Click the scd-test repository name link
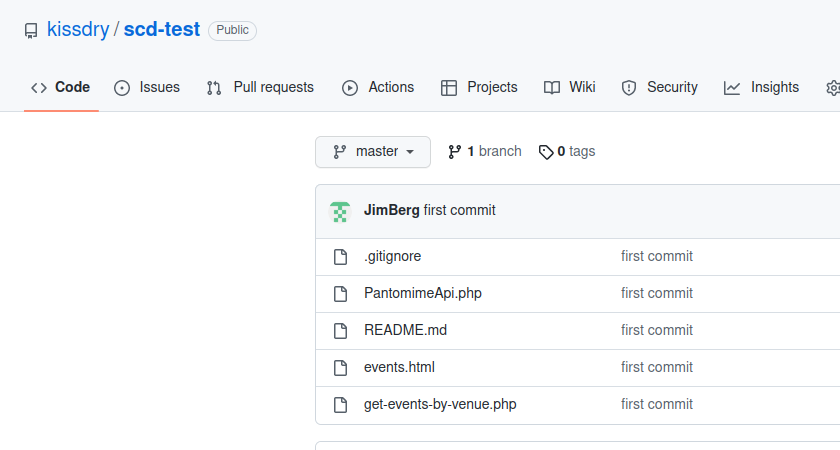Viewport: 840px width, 450px height. pyautogui.click(x=161, y=30)
